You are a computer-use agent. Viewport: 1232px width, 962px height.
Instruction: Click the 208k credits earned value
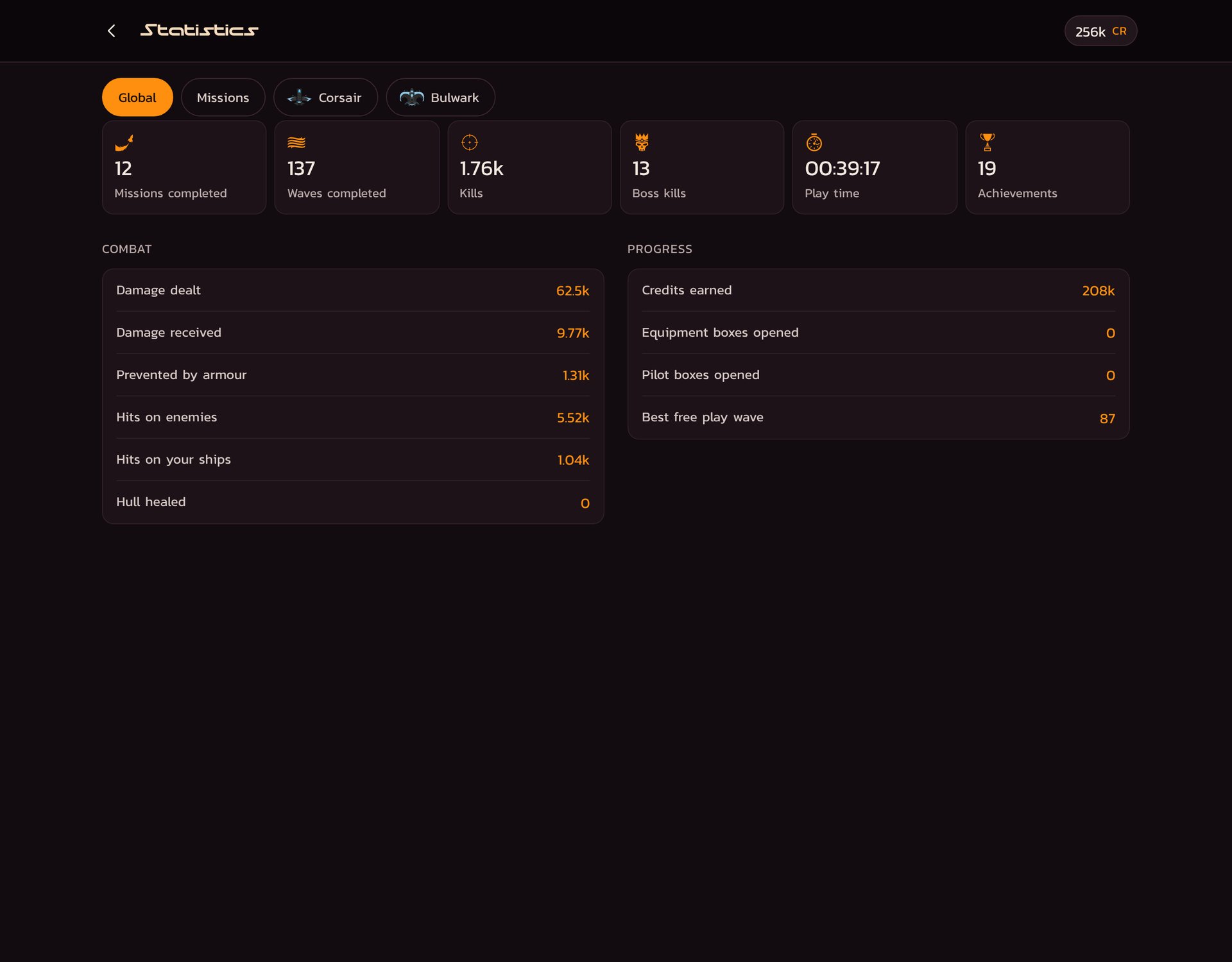click(1099, 291)
